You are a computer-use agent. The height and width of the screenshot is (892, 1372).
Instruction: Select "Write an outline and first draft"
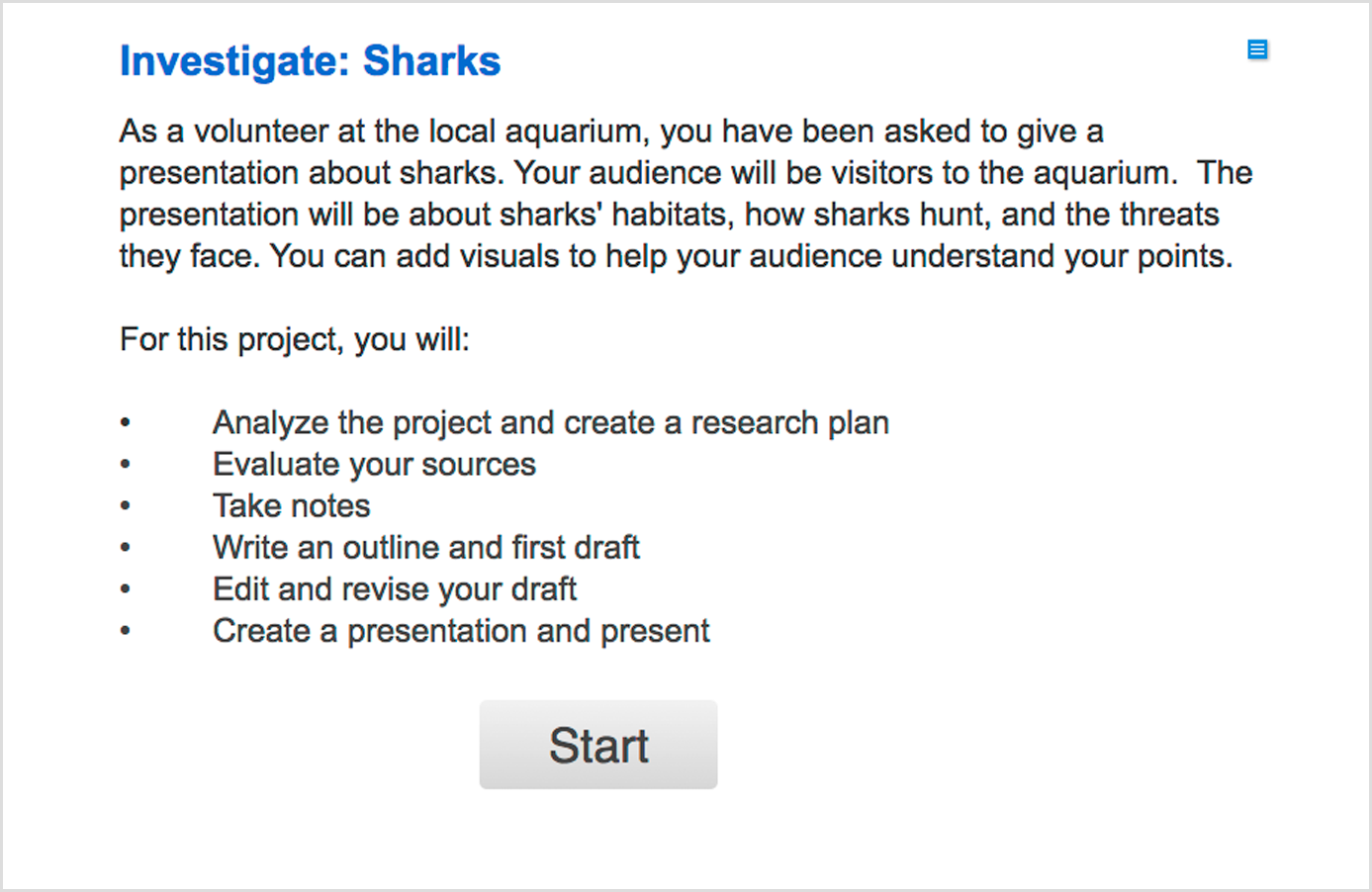tap(426, 547)
